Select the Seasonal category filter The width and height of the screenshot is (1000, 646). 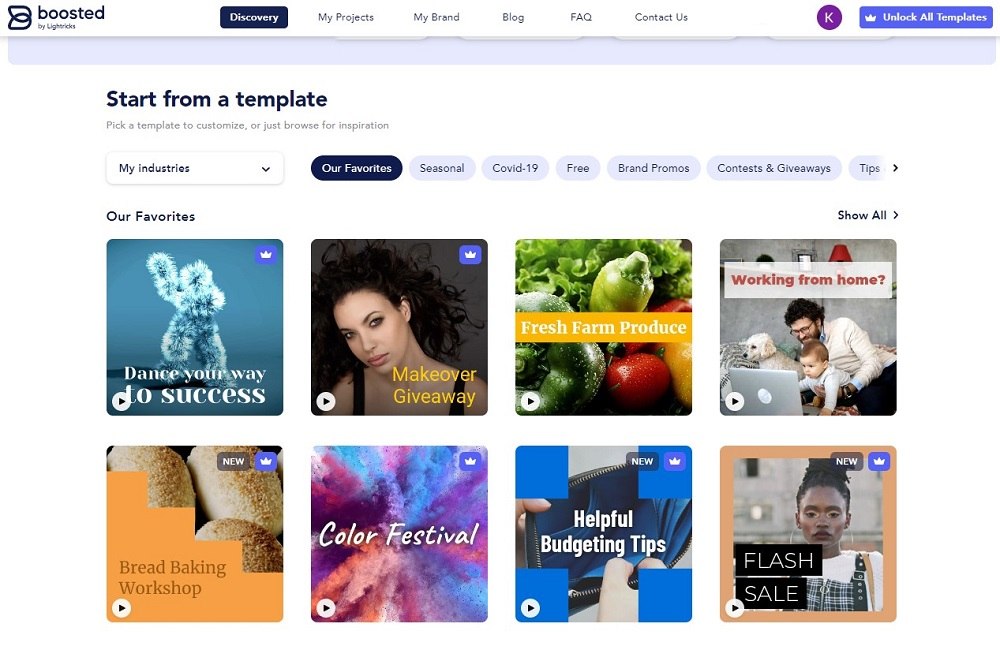442,168
